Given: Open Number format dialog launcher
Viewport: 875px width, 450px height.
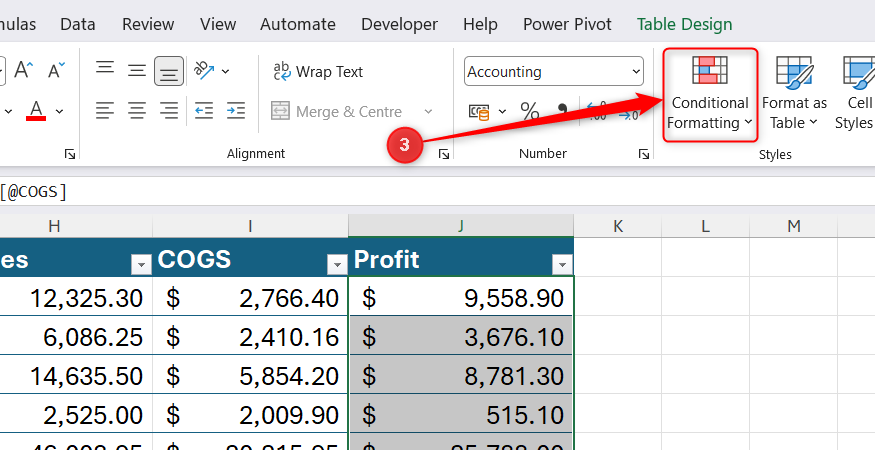Looking at the screenshot, I should (644, 154).
